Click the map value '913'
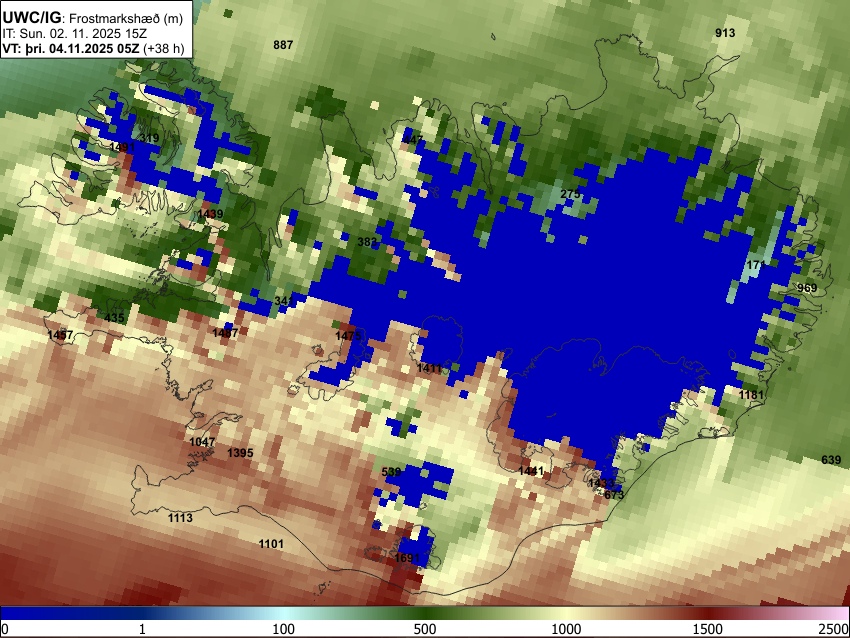 [x=725, y=33]
